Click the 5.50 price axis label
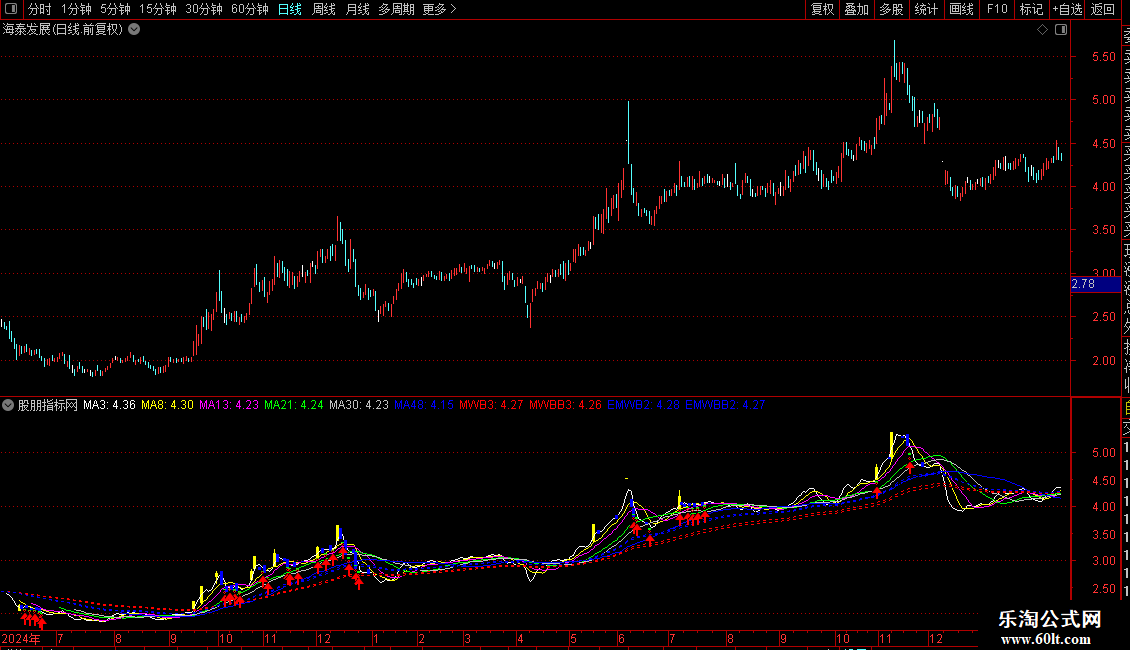 [x=1103, y=56]
